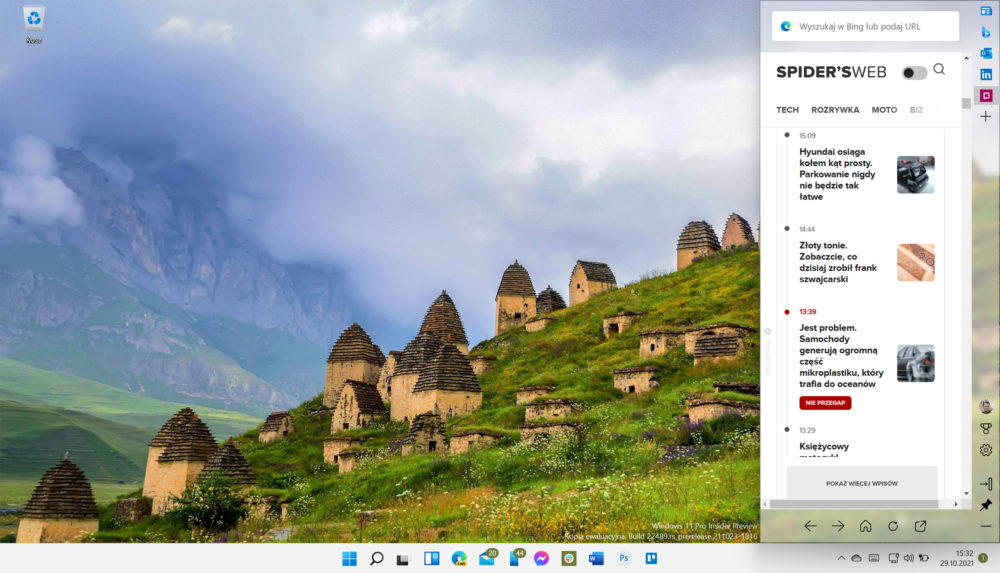Open Photoshop from taskbar
The image size is (1000, 573).
624,558
